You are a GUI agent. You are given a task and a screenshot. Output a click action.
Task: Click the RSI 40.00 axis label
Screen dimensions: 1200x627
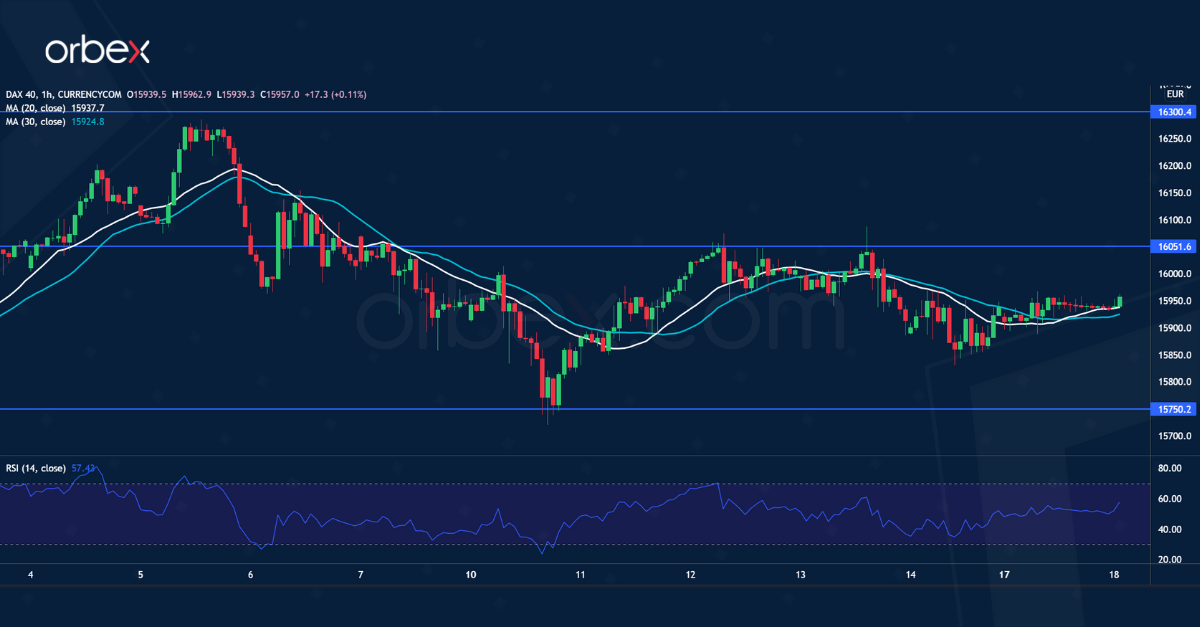(1170, 529)
